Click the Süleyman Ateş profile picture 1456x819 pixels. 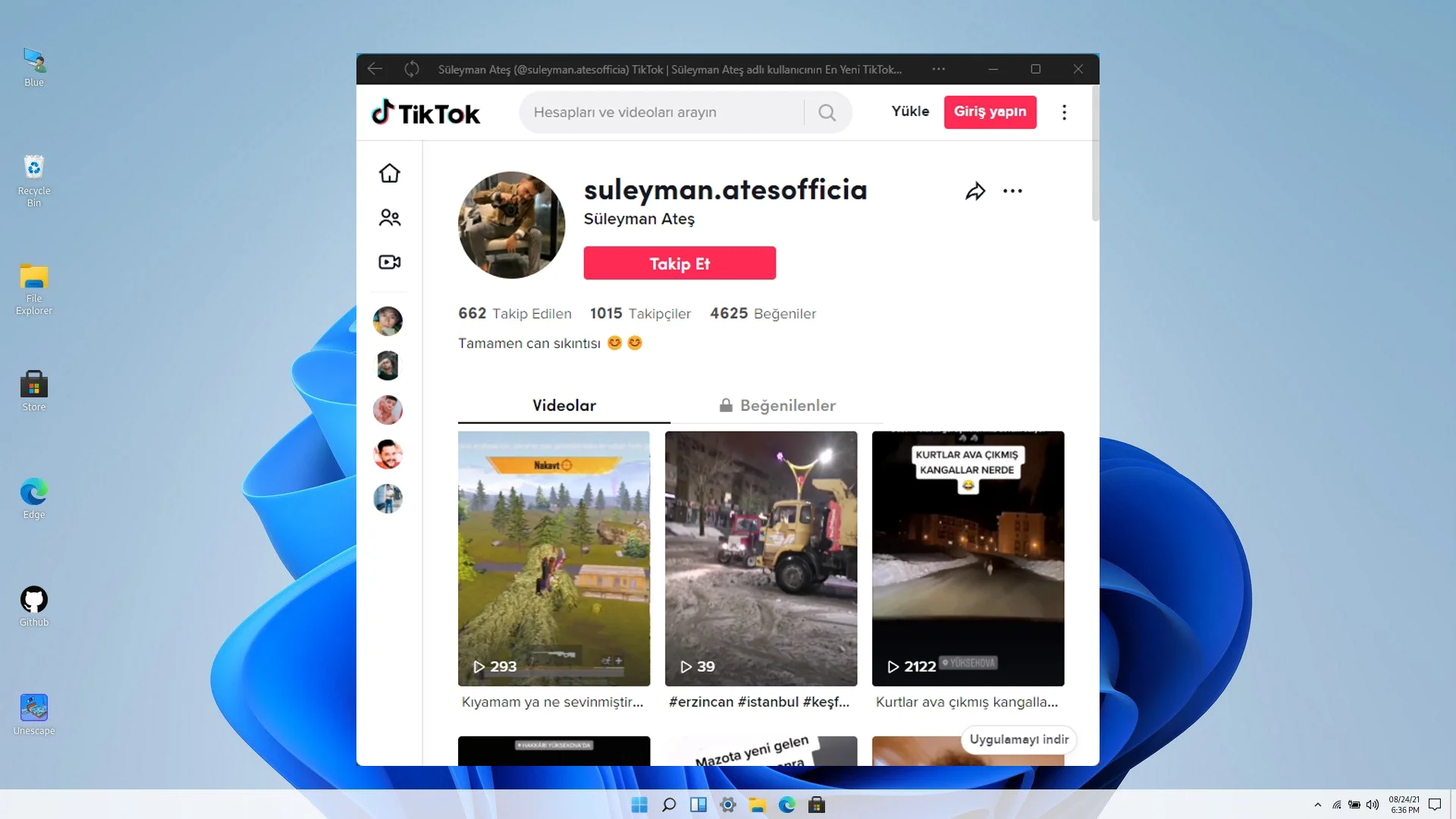point(511,224)
